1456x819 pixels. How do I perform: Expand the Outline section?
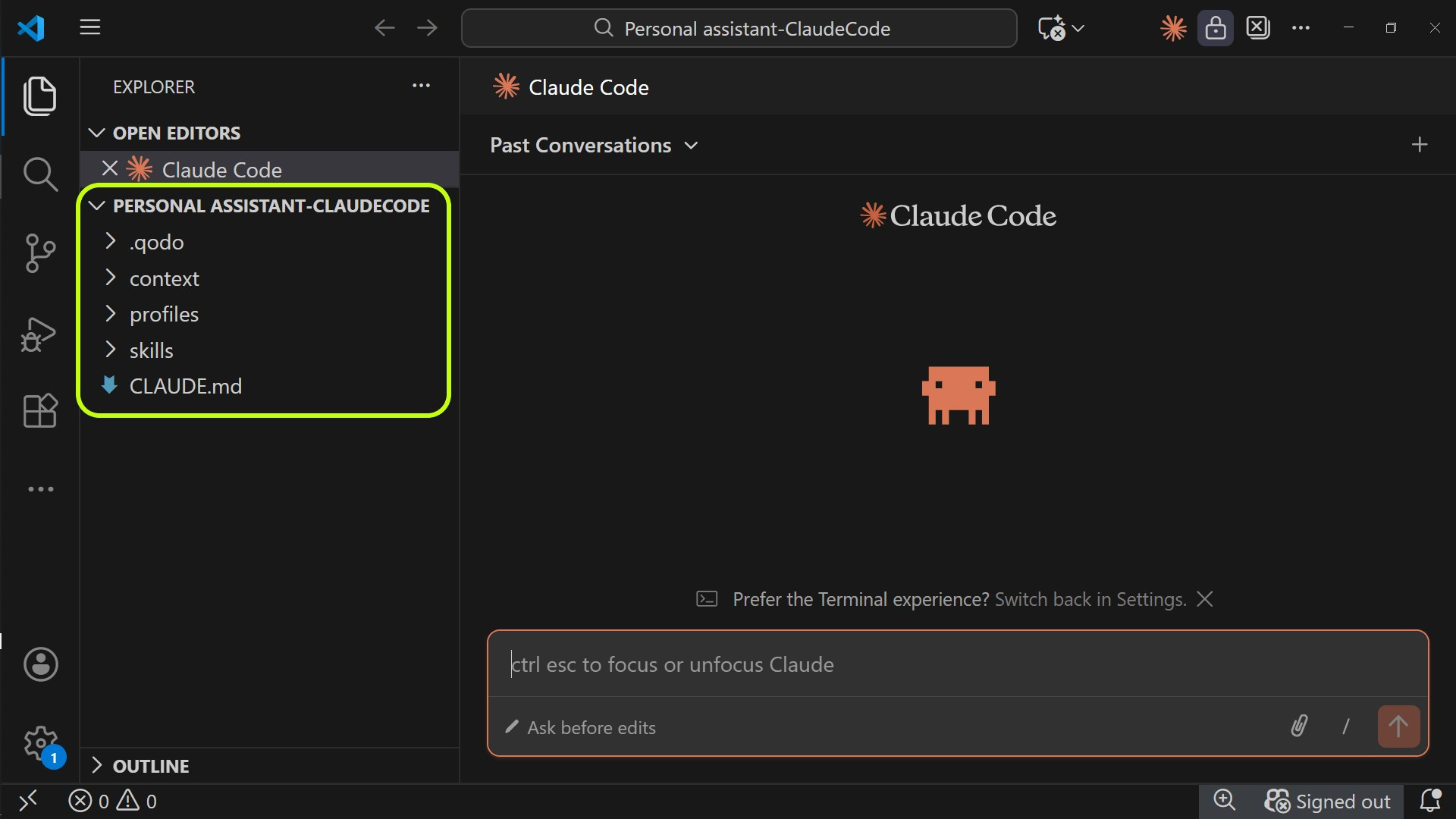[150, 766]
